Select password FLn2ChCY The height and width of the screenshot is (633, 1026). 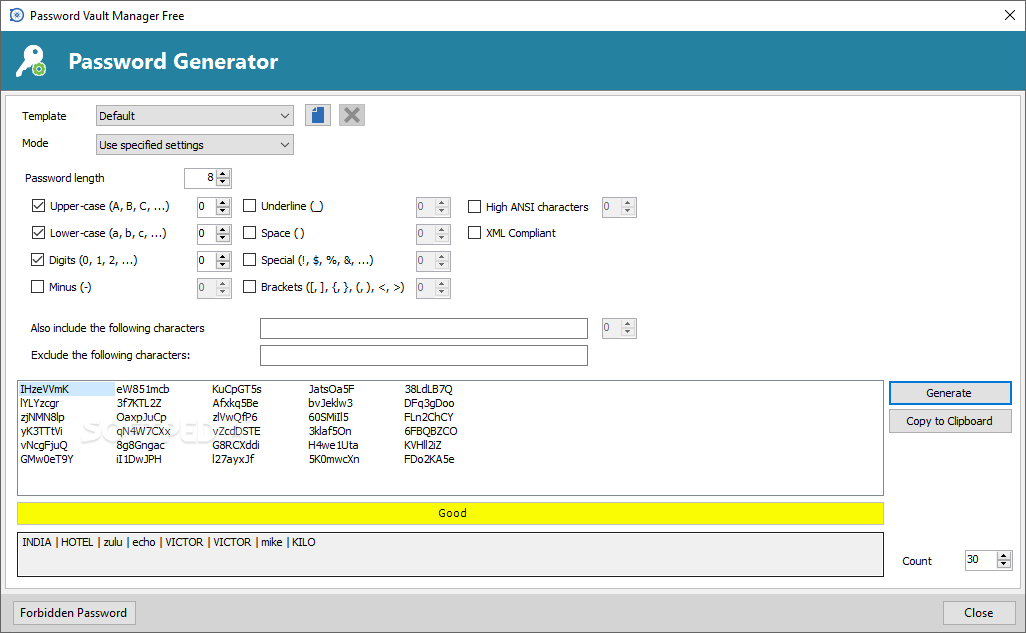[429, 417]
